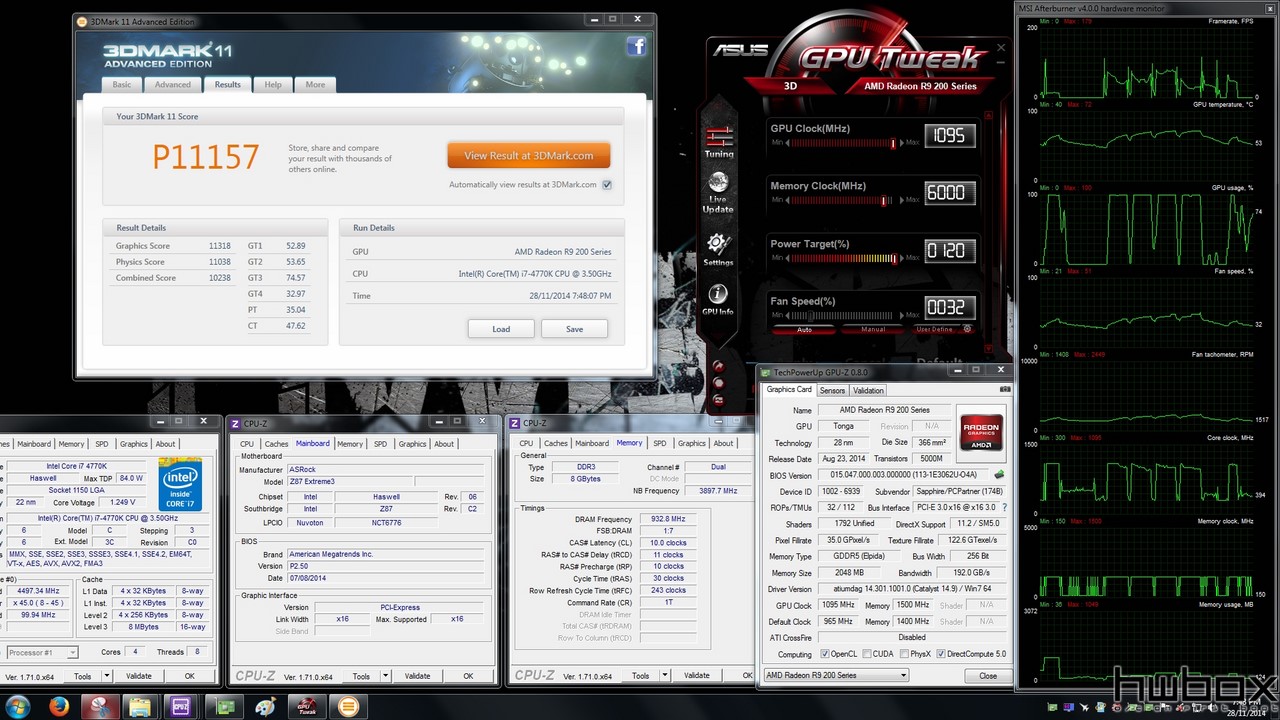Set fan mode to User Define
The width and height of the screenshot is (1280, 720).
pos(934,329)
